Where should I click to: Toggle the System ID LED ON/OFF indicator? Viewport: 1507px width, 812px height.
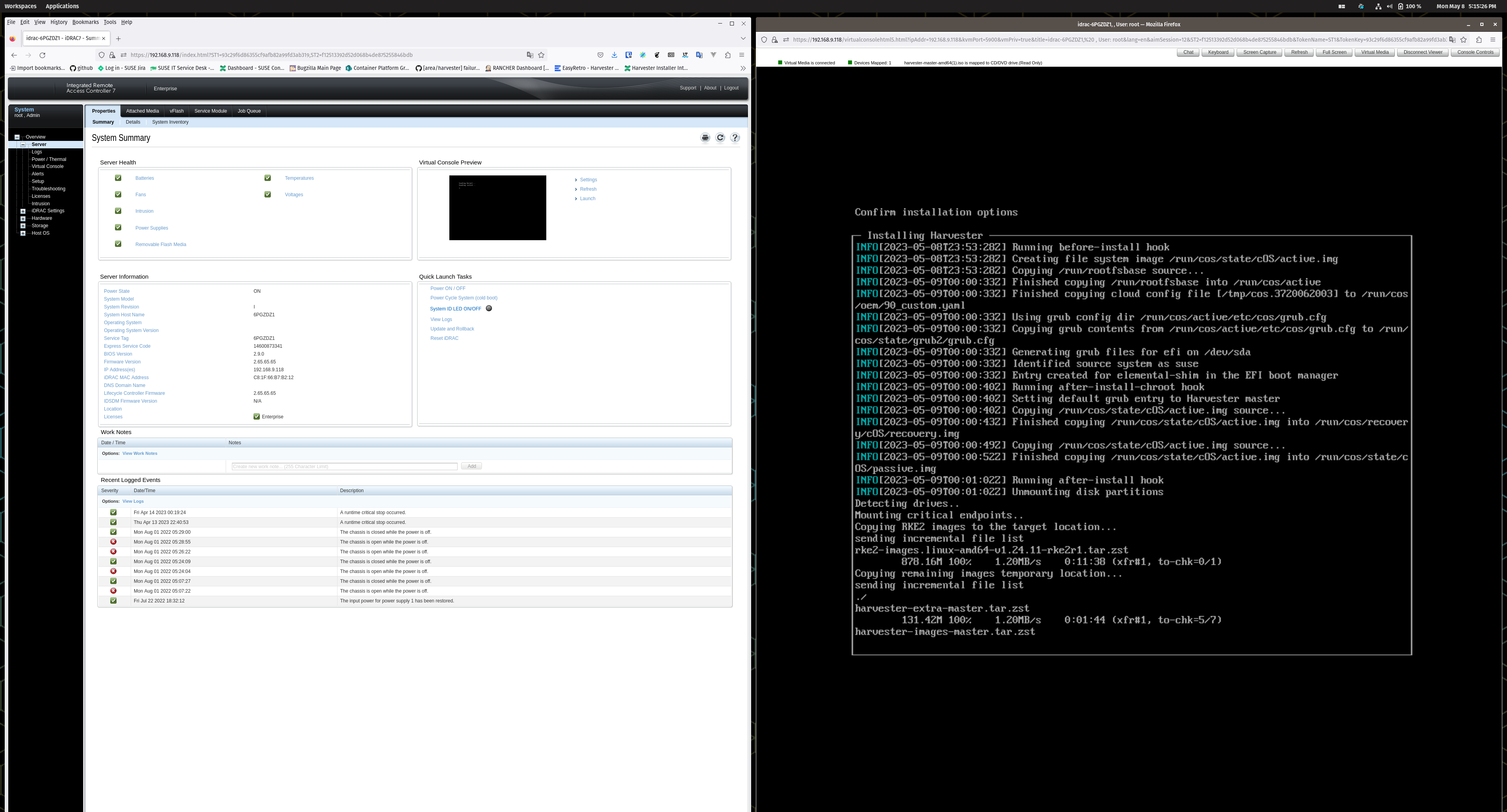[x=489, y=308]
